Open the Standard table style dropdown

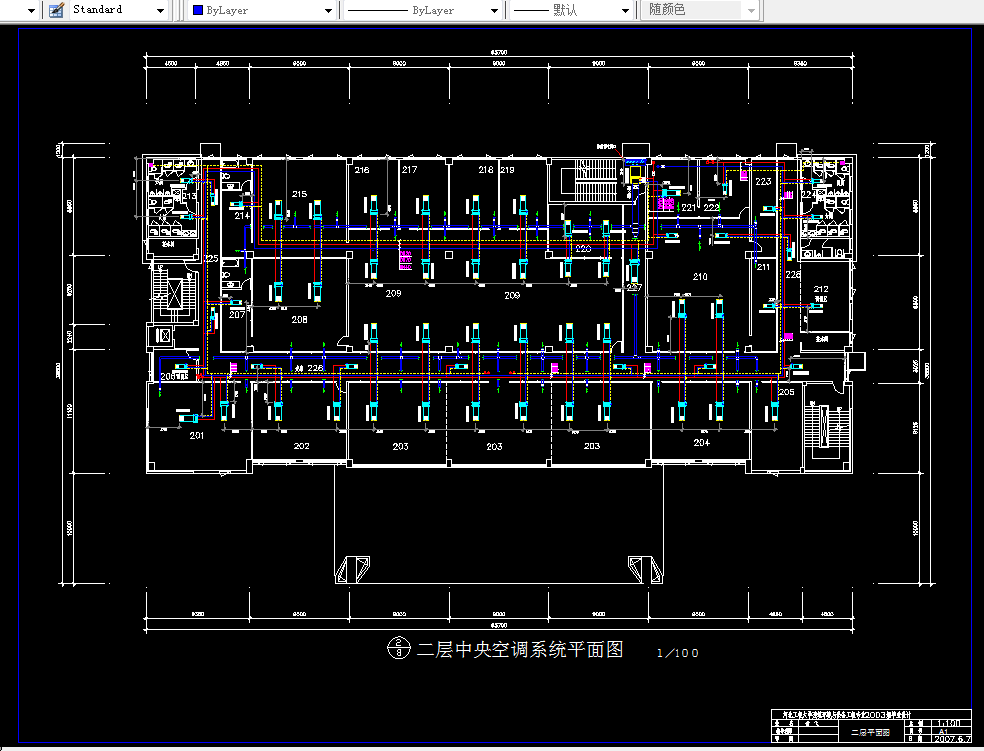[x=118, y=10]
